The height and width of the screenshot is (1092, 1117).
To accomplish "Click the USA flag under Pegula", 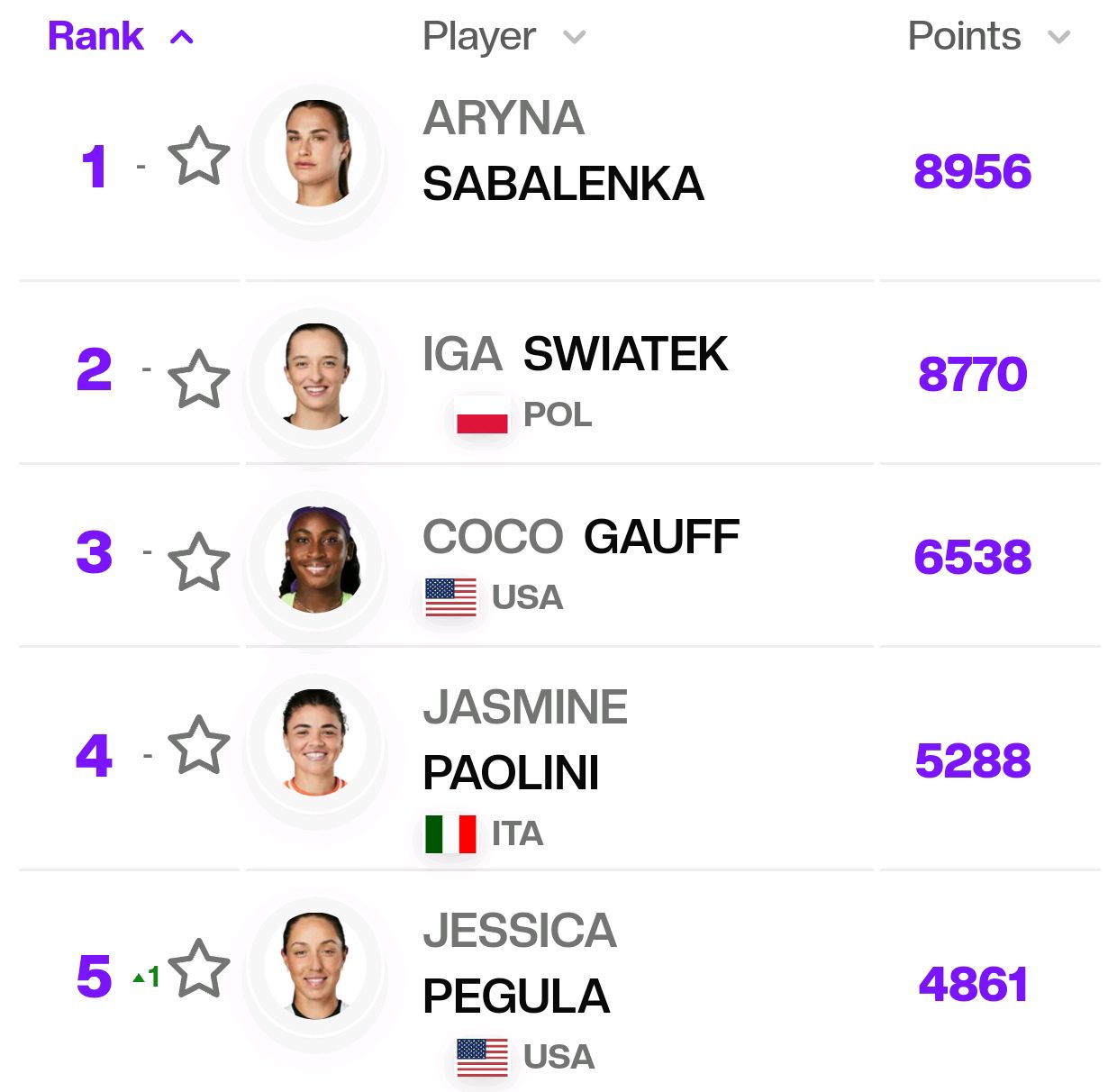I will 482,1057.
